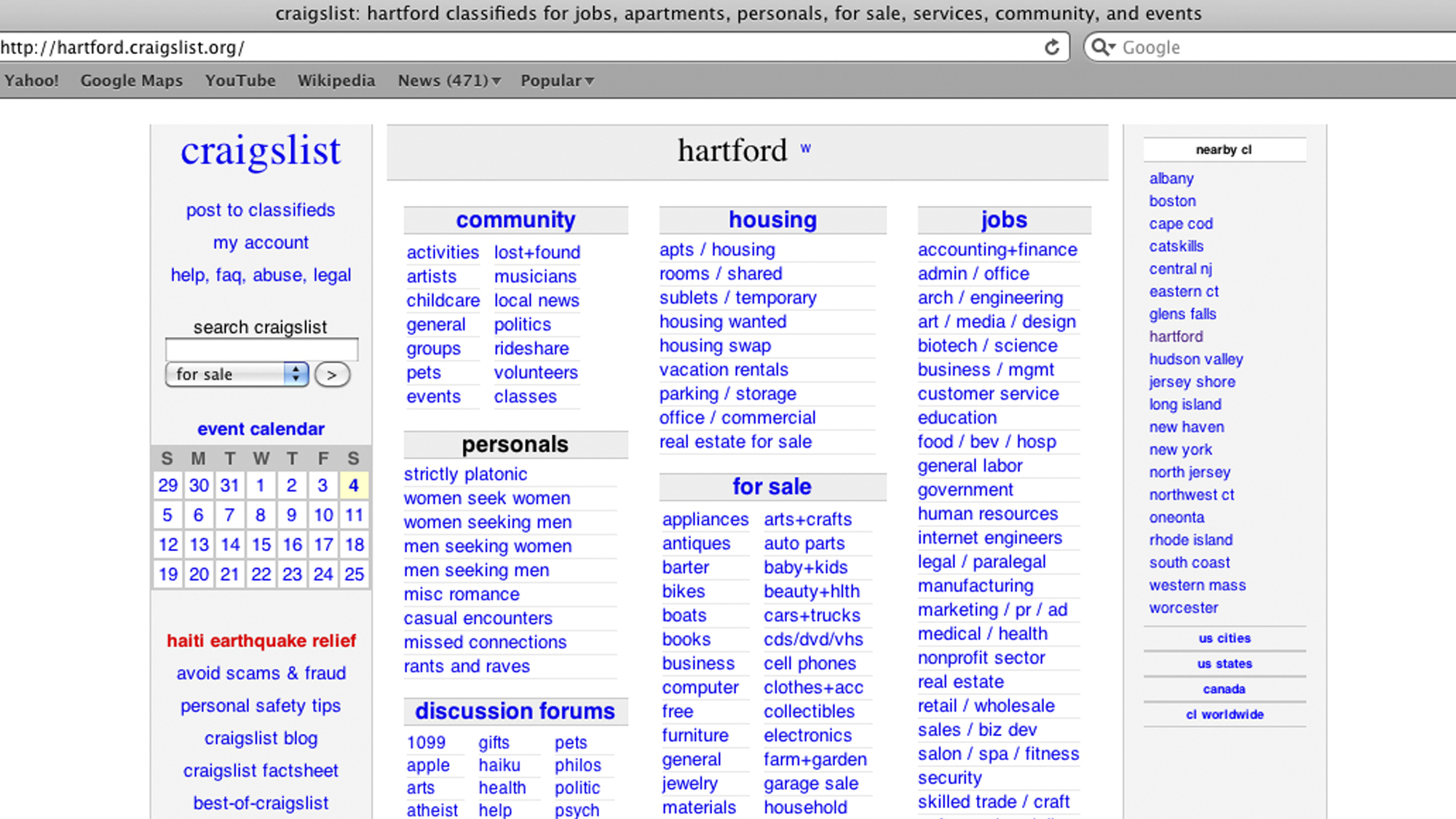Click the Google Maps menu item
The width and height of the screenshot is (1456, 819).
point(132,80)
